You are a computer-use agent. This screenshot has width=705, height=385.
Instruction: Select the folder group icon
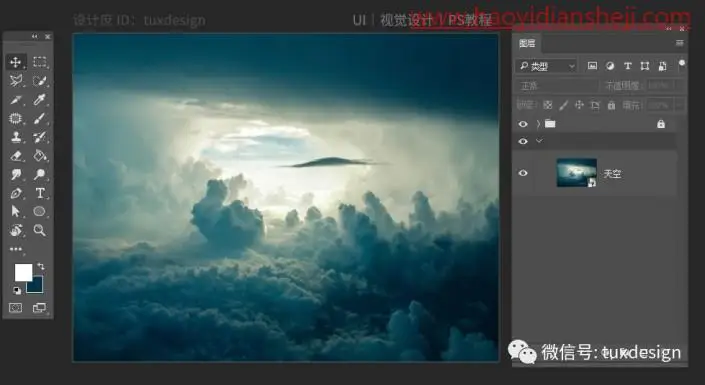click(550, 124)
